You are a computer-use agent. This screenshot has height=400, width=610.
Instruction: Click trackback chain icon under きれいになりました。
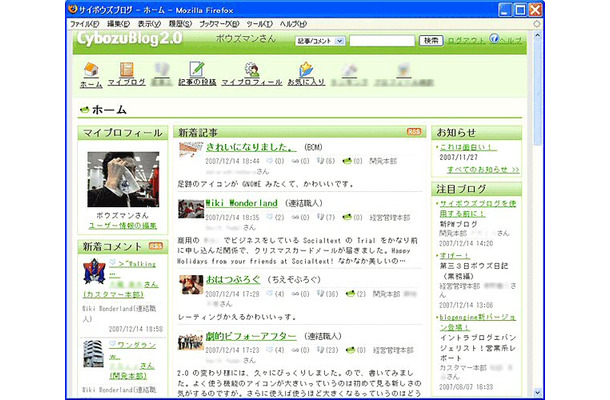(x=295, y=161)
